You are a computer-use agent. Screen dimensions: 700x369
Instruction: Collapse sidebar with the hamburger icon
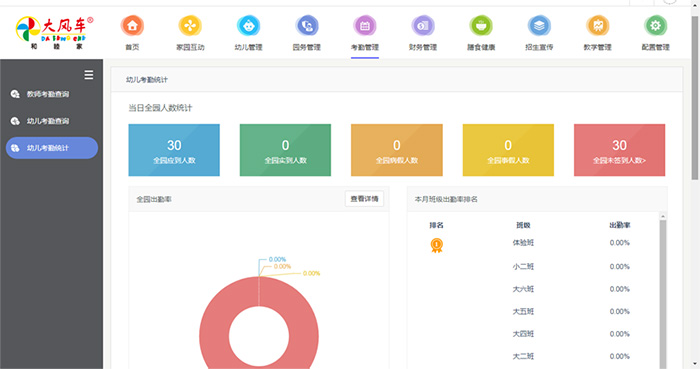click(89, 75)
